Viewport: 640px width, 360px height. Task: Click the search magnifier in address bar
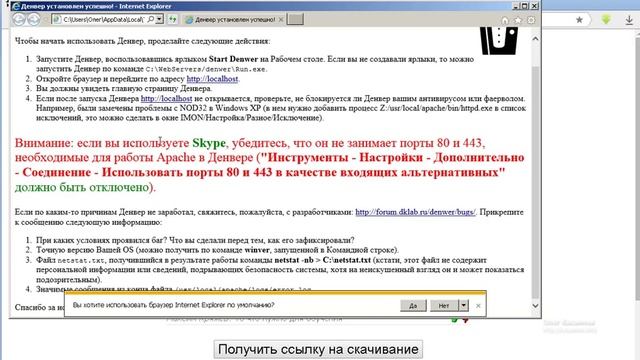(x=151, y=19)
